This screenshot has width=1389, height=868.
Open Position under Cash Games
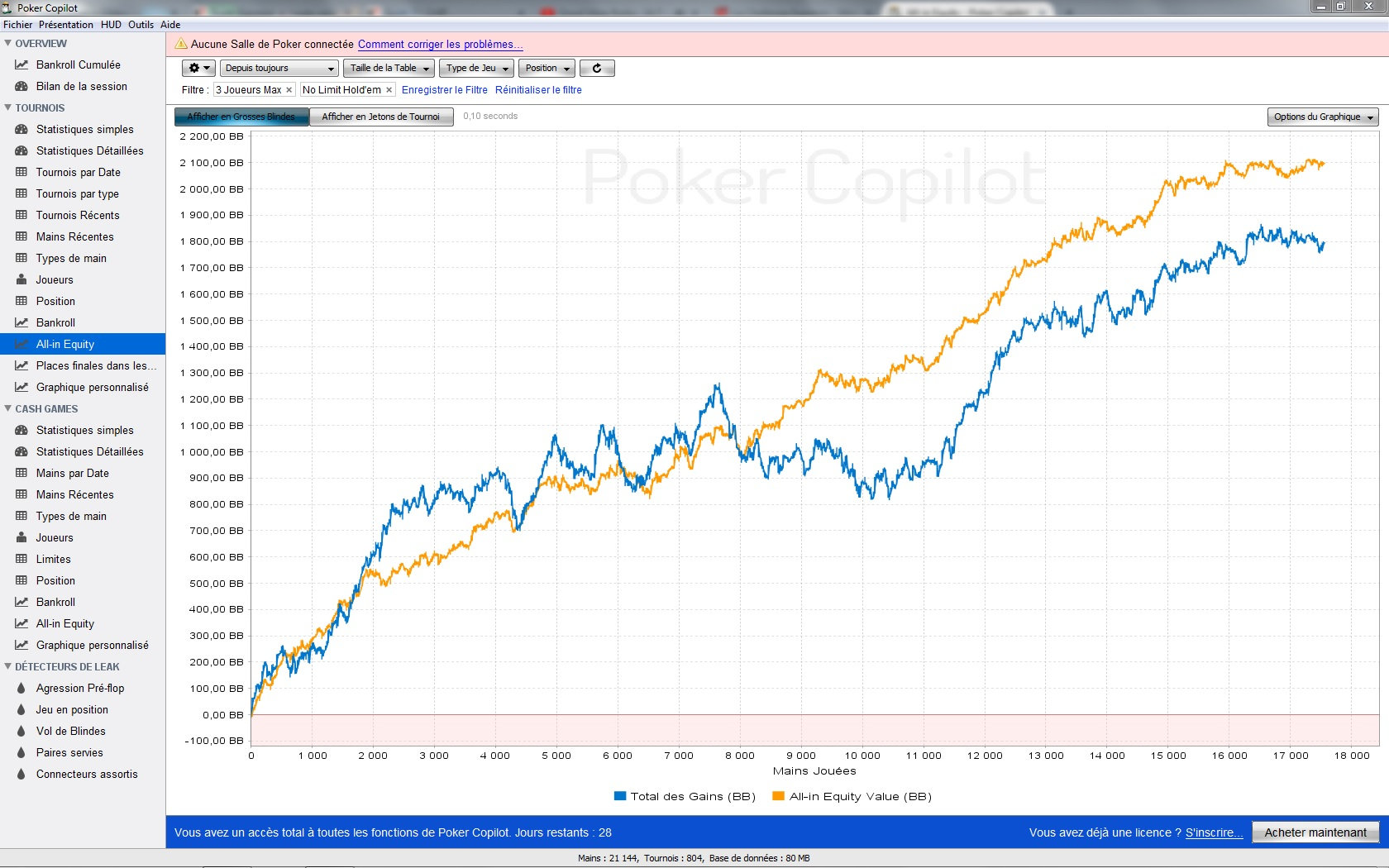83,580
